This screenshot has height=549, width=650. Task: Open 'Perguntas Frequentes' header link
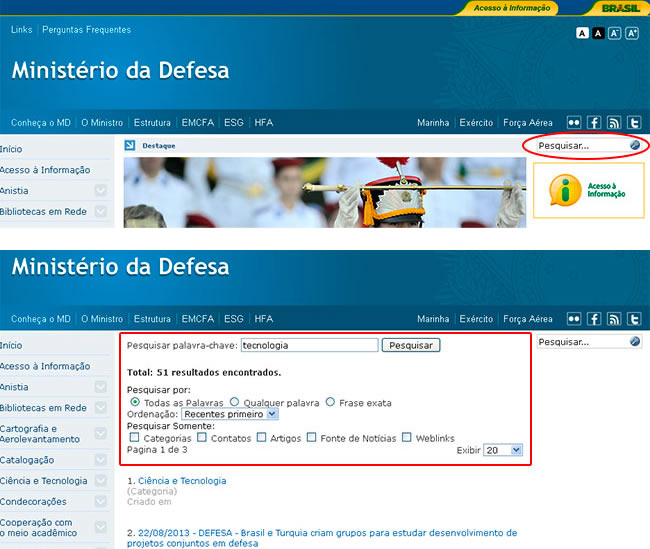pos(87,30)
